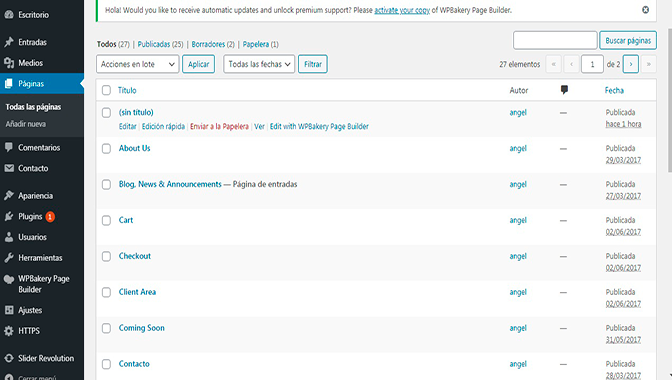The image size is (672, 380).
Task: Click the Buscar páginas button
Action: click(628, 40)
